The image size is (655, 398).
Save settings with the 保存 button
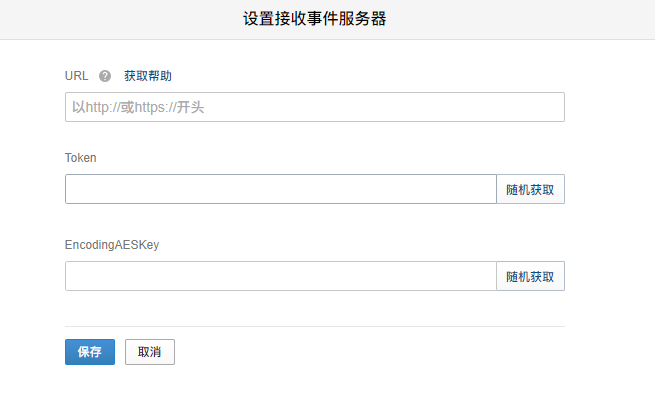click(x=90, y=352)
